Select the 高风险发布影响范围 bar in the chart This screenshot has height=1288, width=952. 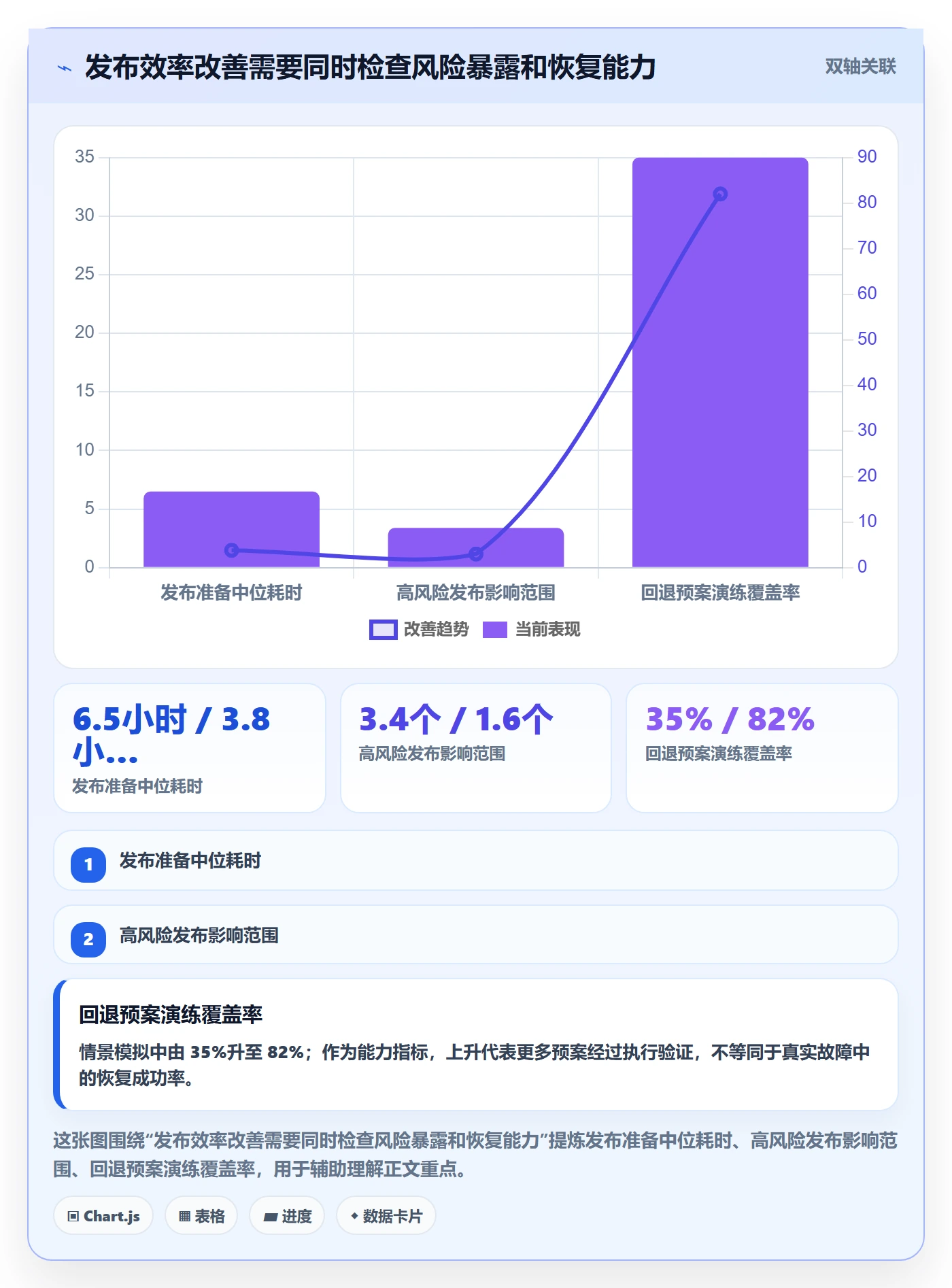coord(476,547)
